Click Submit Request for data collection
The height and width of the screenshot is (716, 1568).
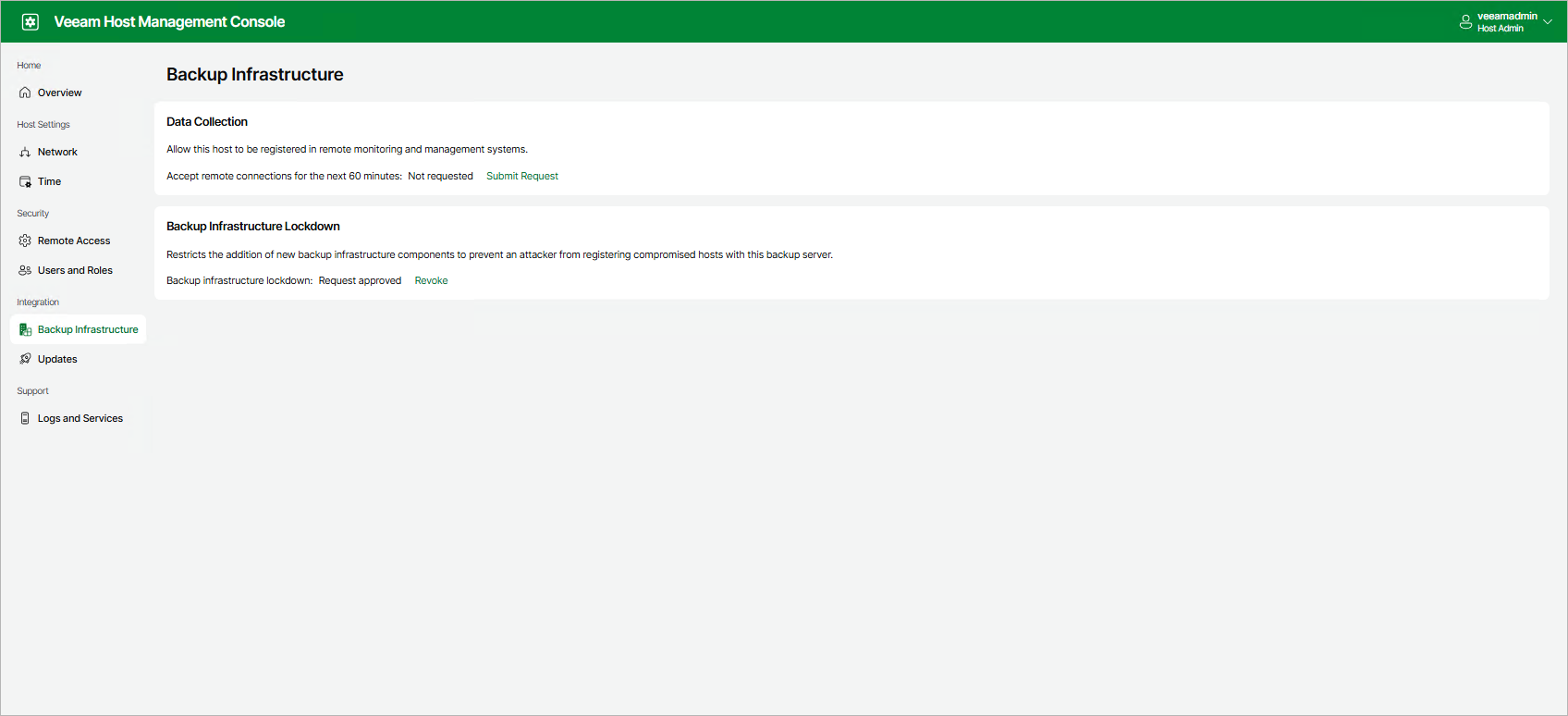coord(522,176)
